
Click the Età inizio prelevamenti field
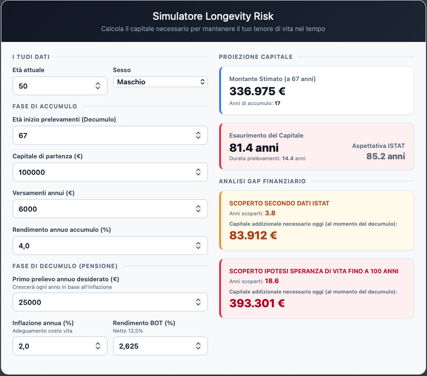(x=110, y=135)
